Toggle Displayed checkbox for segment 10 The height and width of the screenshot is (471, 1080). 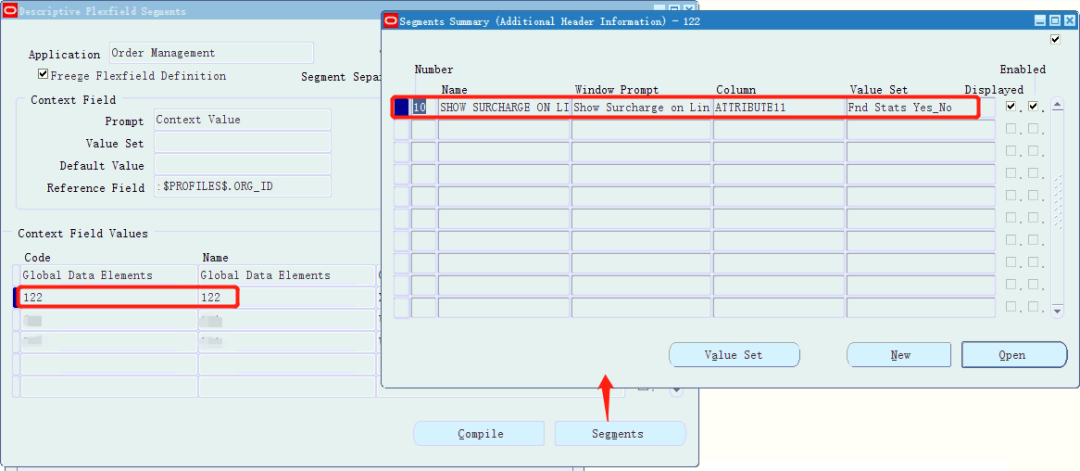(x=1011, y=106)
